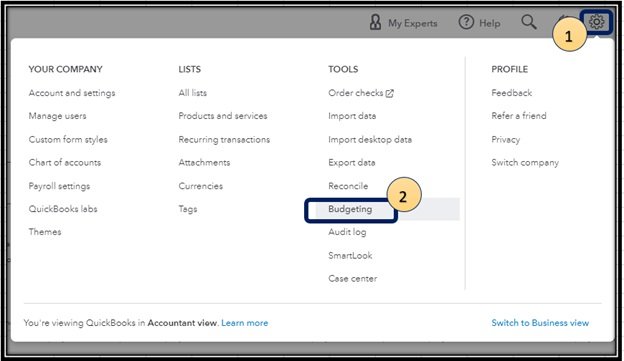Viewport: 624px width, 361px height.
Task: Click the Help question mark icon
Action: [x=466, y=22]
